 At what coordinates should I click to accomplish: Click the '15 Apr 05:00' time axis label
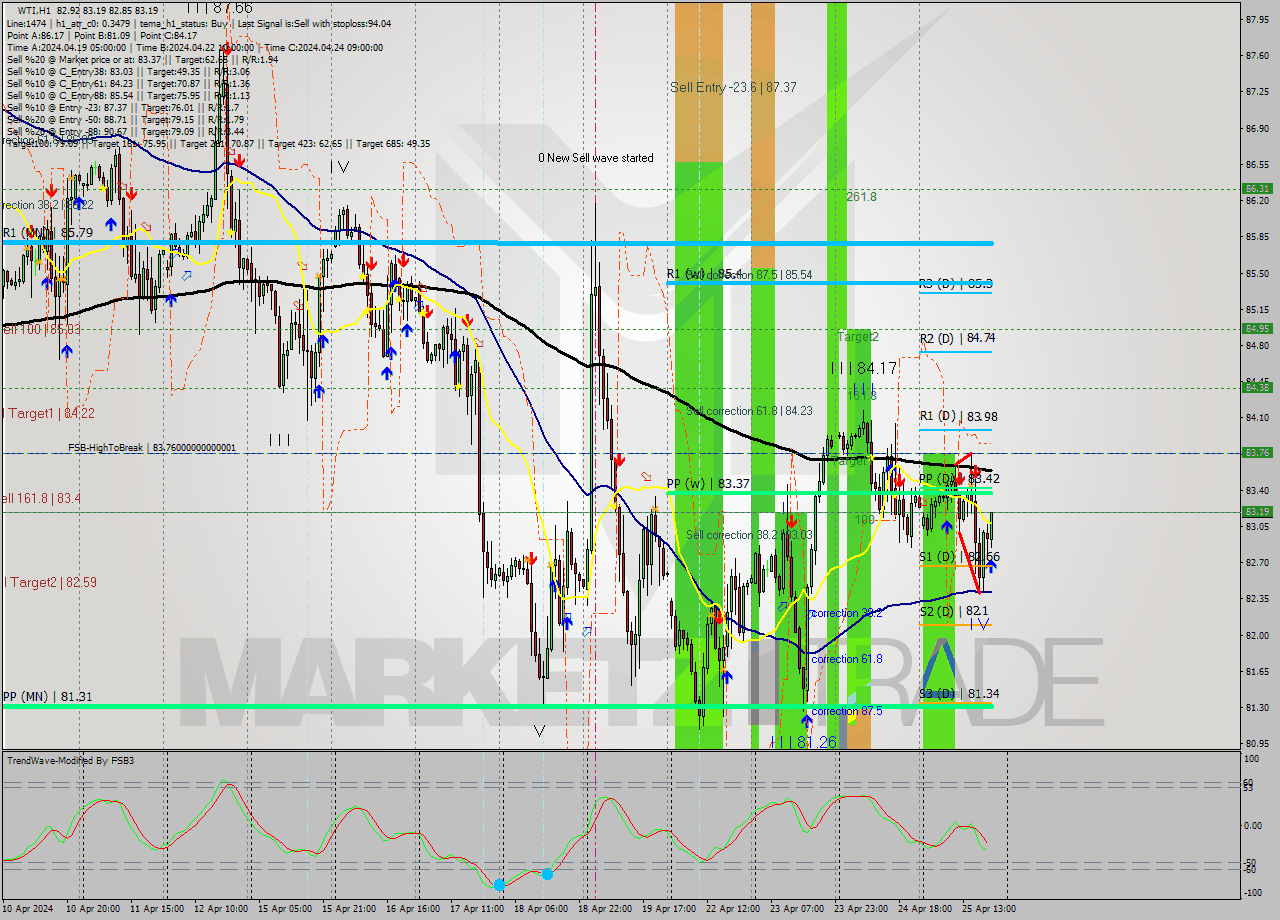286,909
